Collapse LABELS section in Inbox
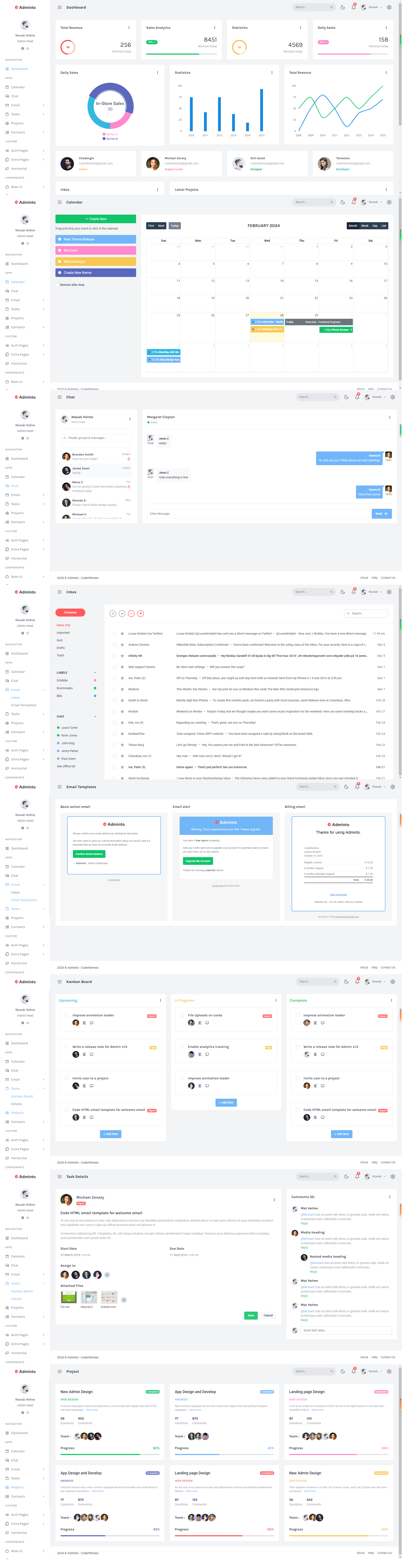This screenshot has height=1568, width=402. coord(95,673)
